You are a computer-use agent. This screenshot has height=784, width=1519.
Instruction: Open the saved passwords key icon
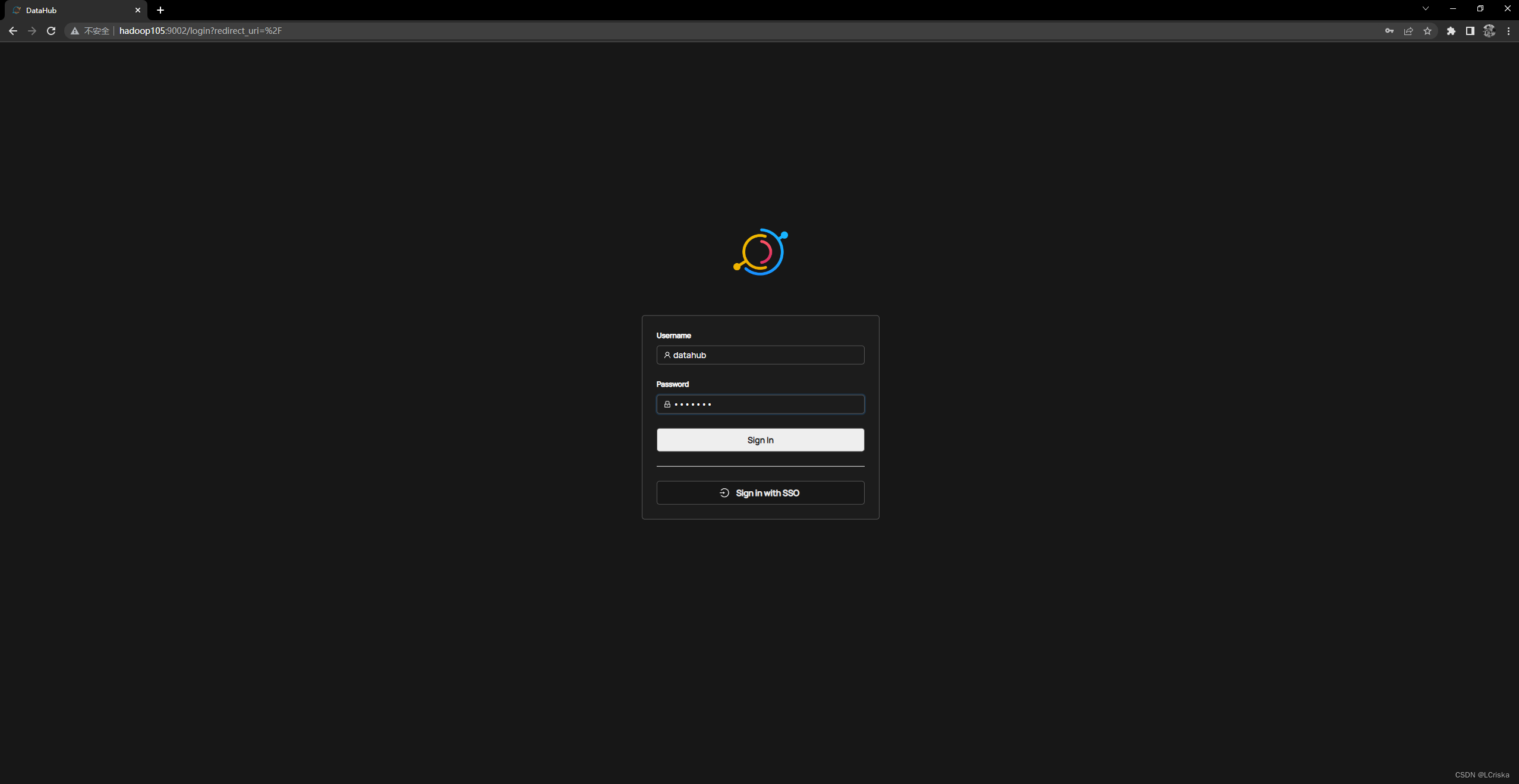tap(1389, 31)
